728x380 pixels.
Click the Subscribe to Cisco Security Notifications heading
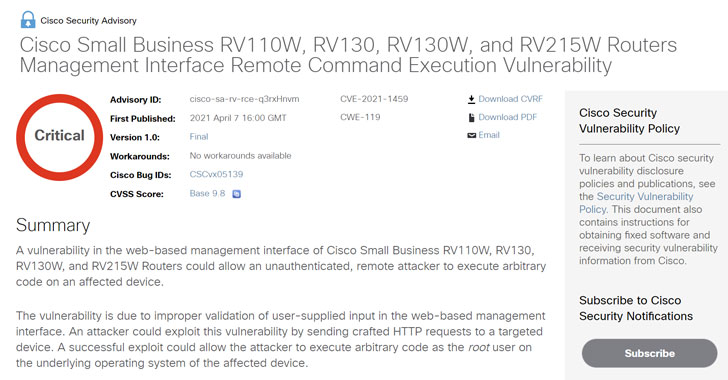coord(636,308)
